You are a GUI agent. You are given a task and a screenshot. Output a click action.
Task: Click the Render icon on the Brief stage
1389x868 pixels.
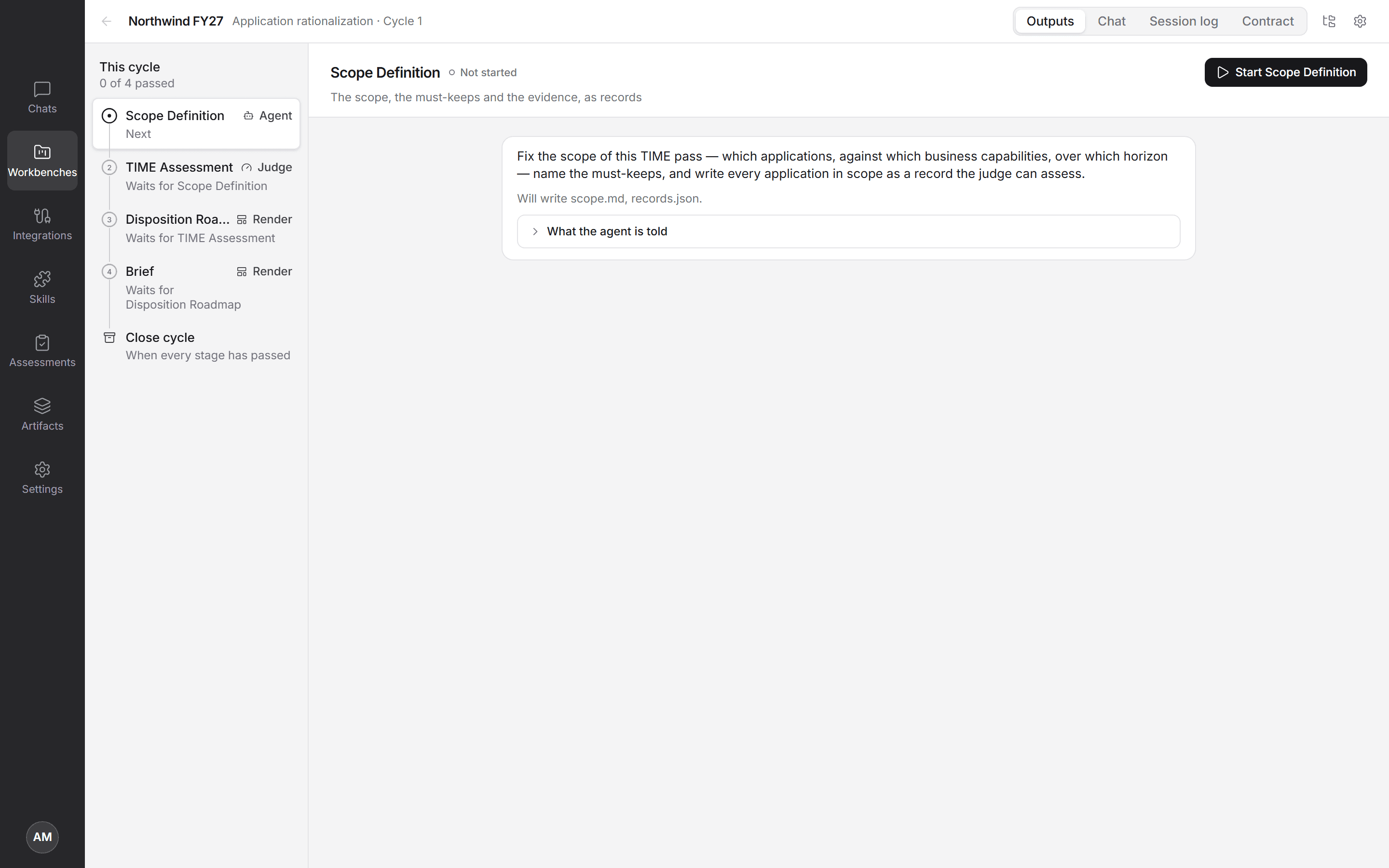point(242,271)
